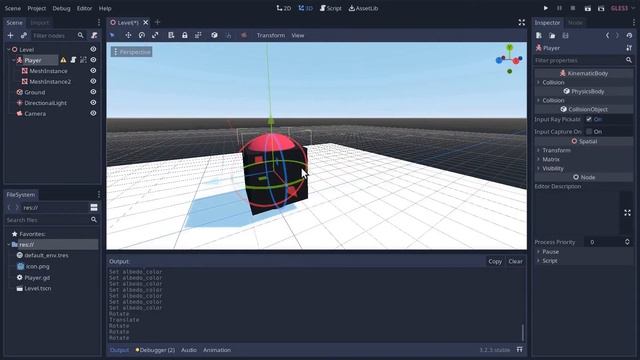640x360 pixels.
Task: Go to previous edited object in Inspector
Action: [x=607, y=36]
